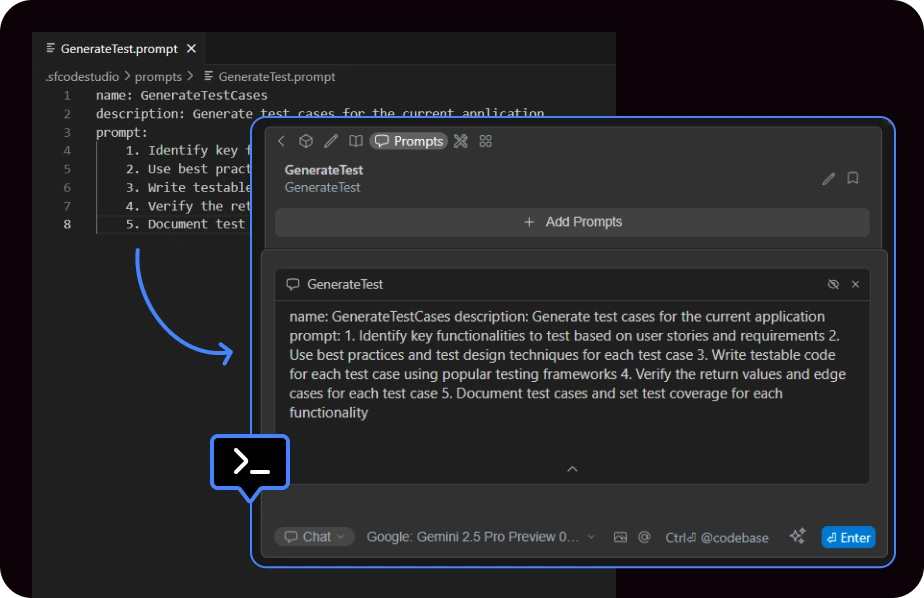Toggle visibility of the GenerateTest prompt preview

coord(833,284)
